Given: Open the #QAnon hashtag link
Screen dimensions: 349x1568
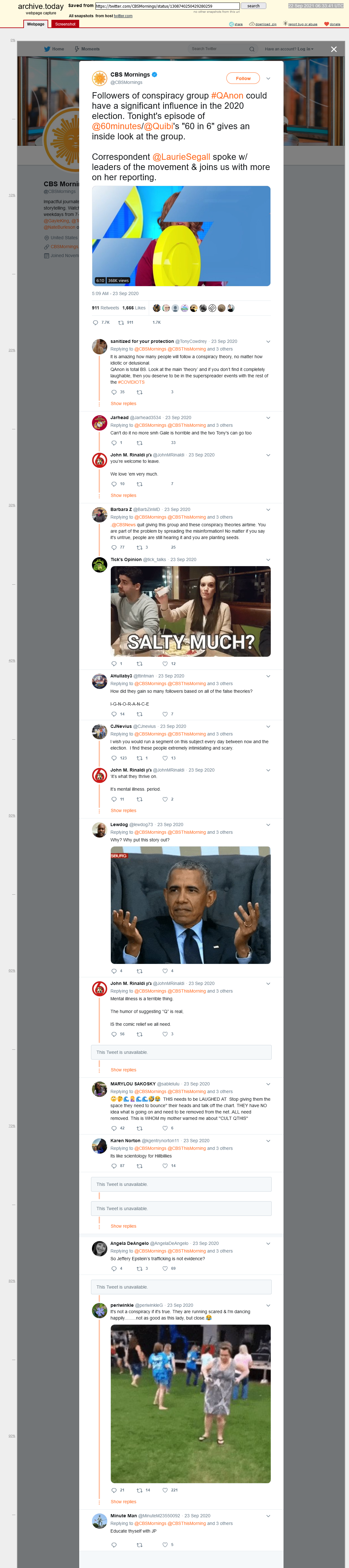Looking at the screenshot, I should point(227,96).
